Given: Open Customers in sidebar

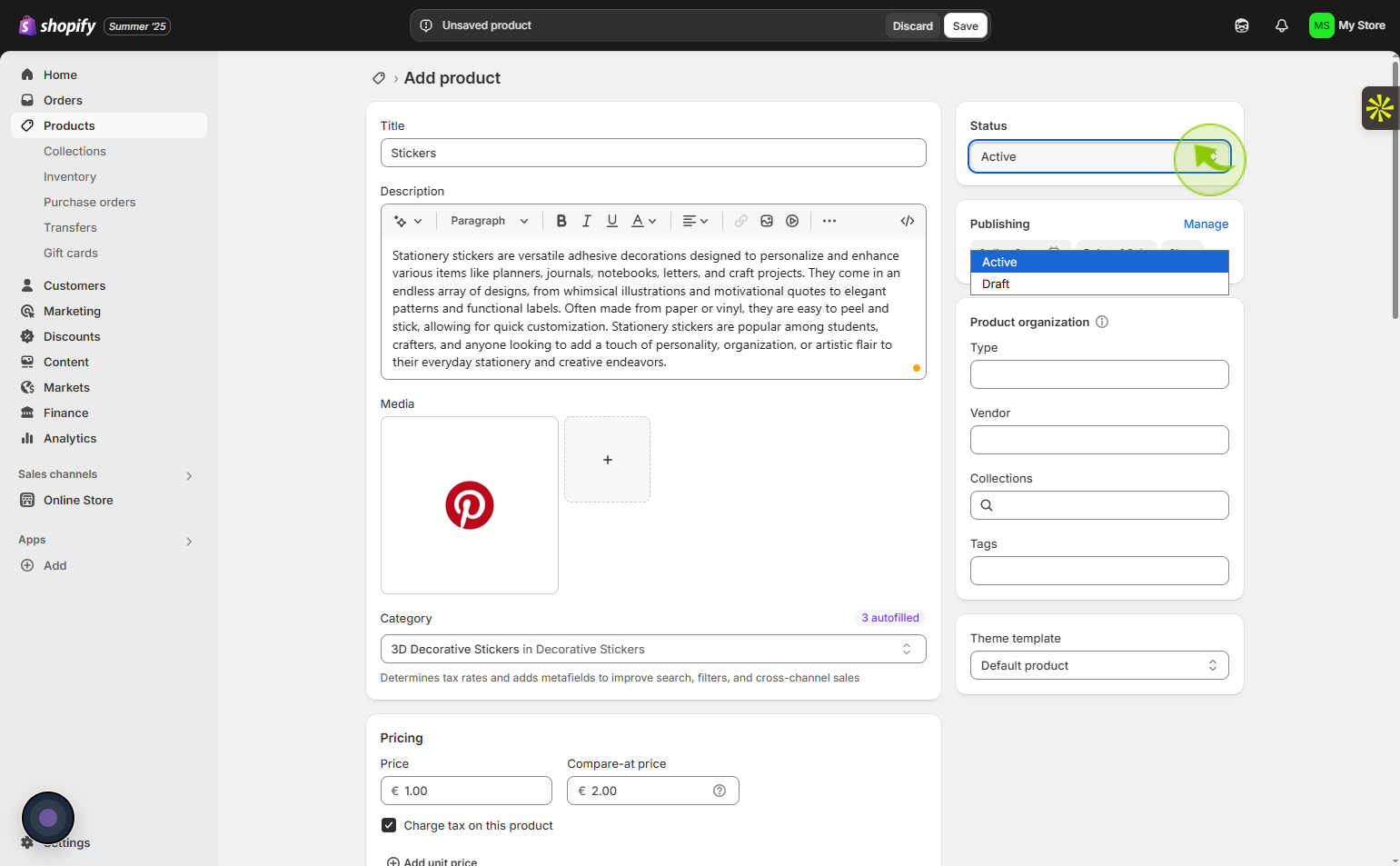Looking at the screenshot, I should pyautogui.click(x=109, y=285).
